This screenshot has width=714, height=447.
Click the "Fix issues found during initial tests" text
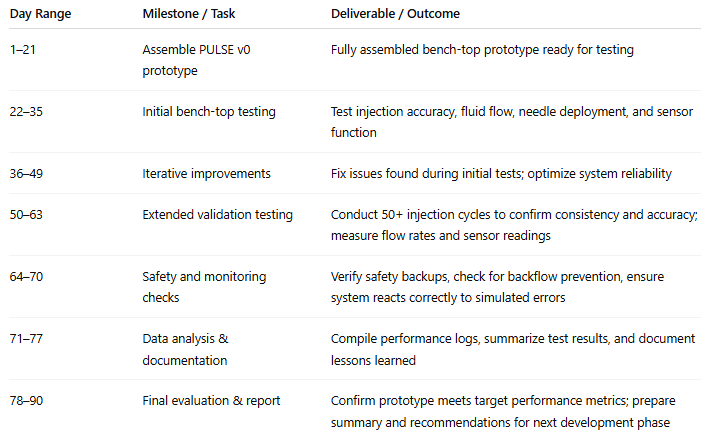[441, 174]
